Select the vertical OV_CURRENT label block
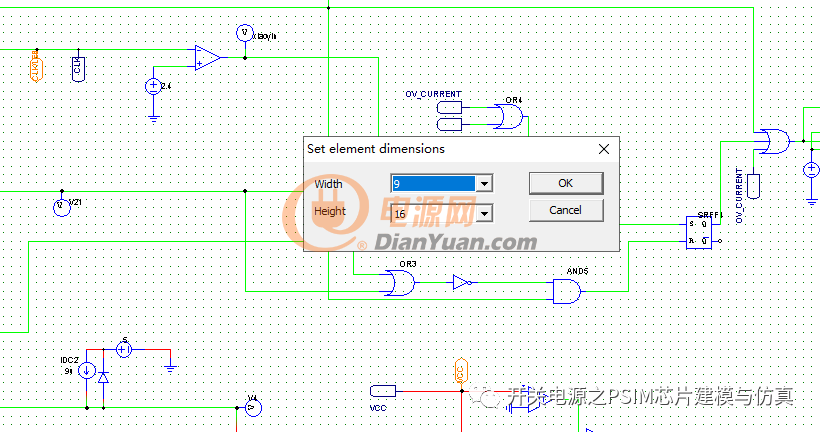The image size is (820, 432). tap(753, 187)
